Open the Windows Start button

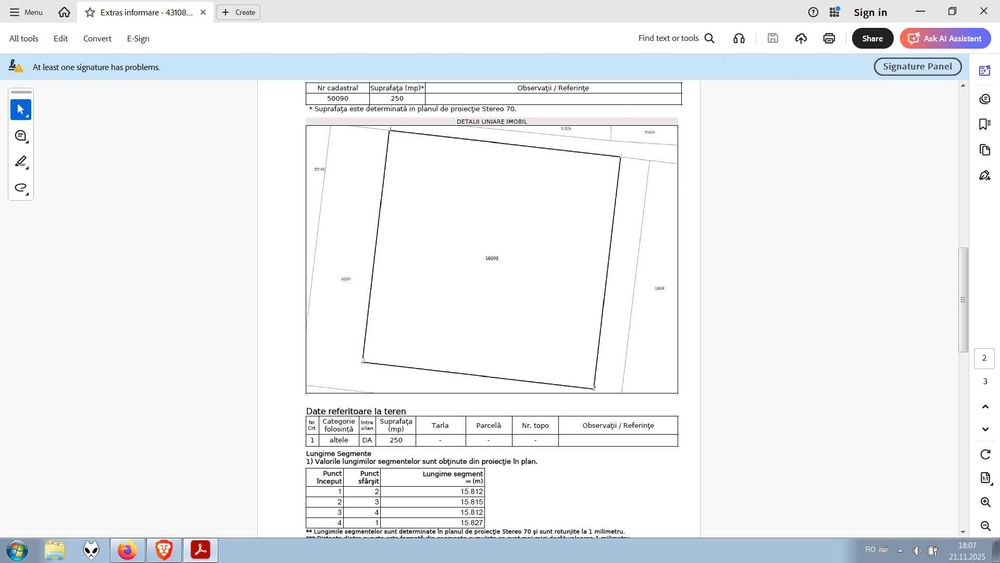[17, 550]
